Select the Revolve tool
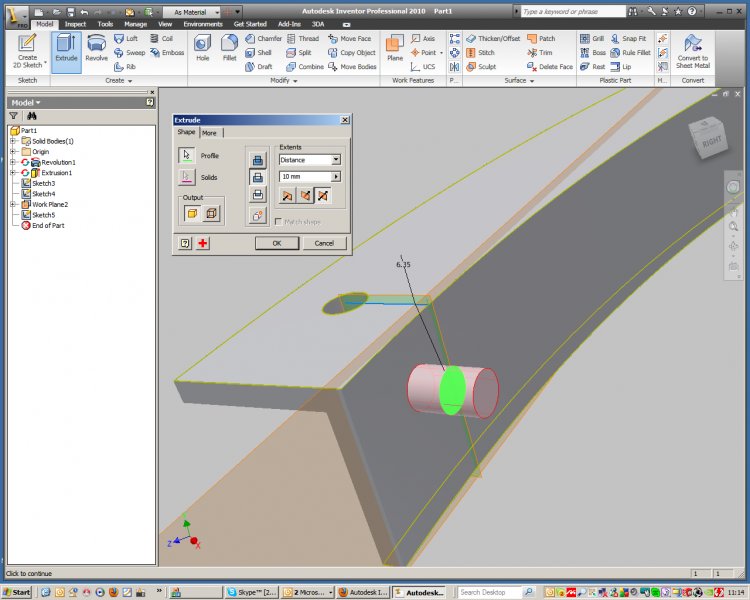Screen dimensions: 750x600 pos(96,48)
